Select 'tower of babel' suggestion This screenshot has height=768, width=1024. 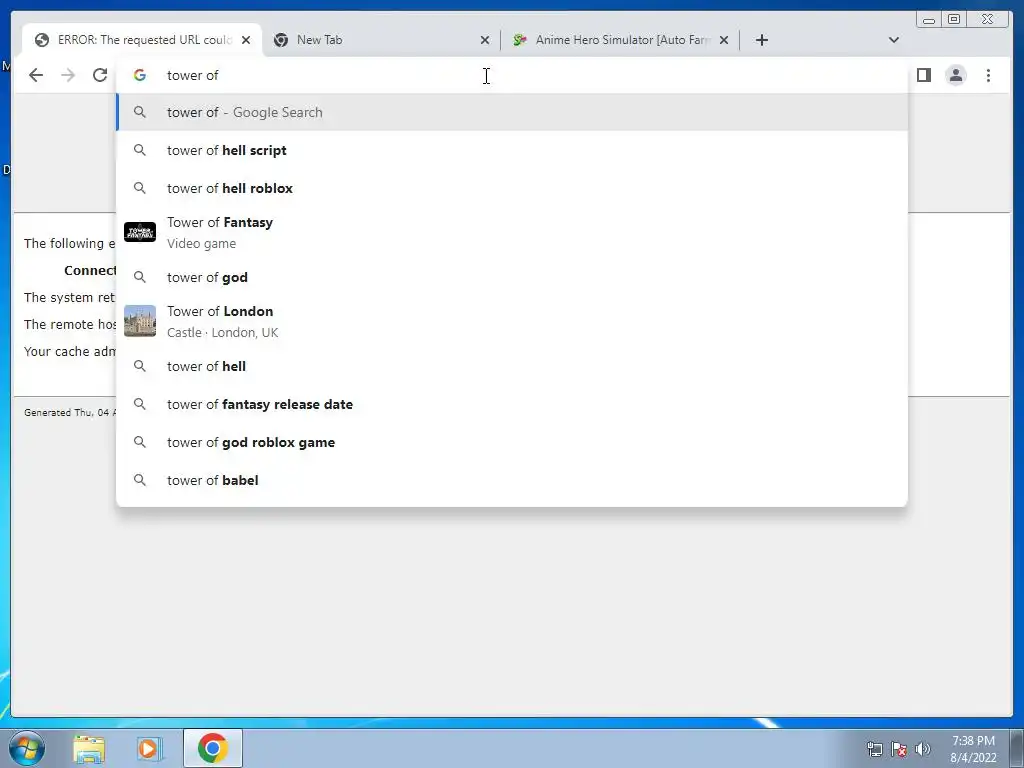pyautogui.click(x=512, y=480)
